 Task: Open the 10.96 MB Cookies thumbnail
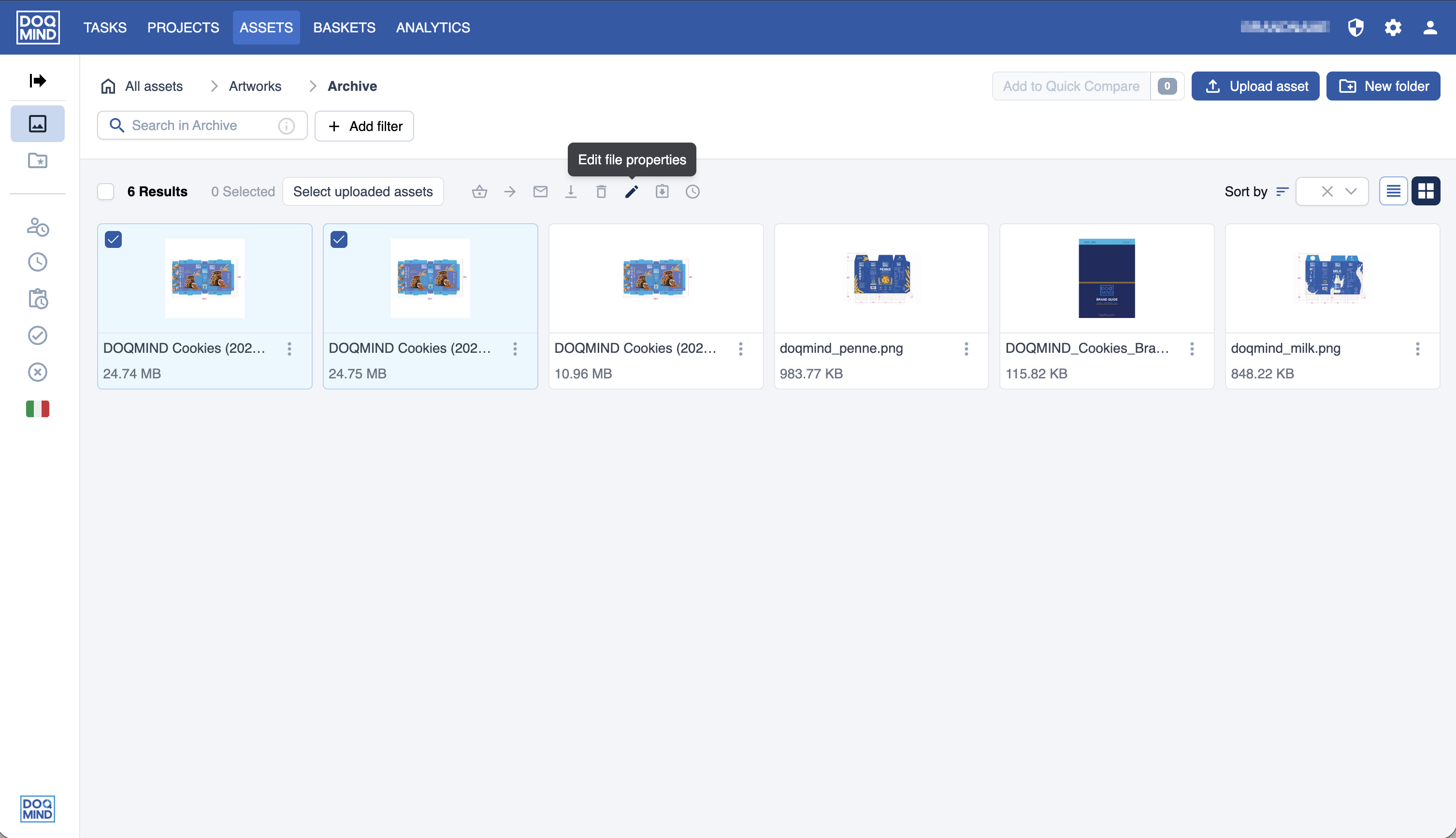[655, 278]
